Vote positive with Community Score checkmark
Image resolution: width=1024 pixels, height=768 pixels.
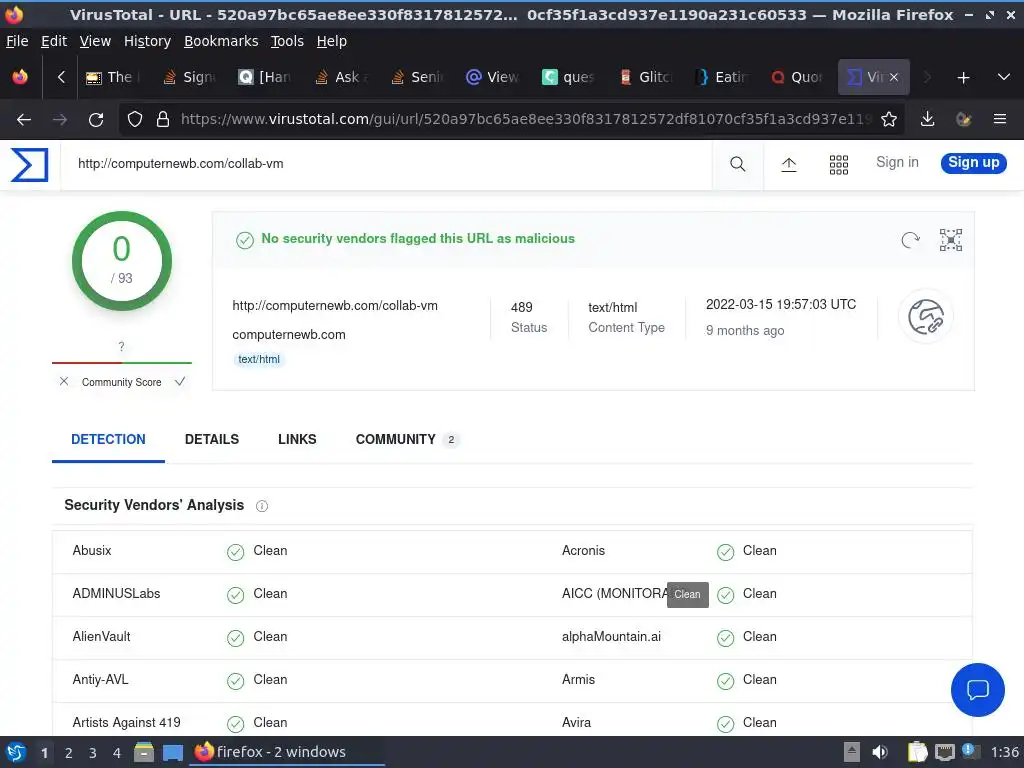click(x=180, y=381)
